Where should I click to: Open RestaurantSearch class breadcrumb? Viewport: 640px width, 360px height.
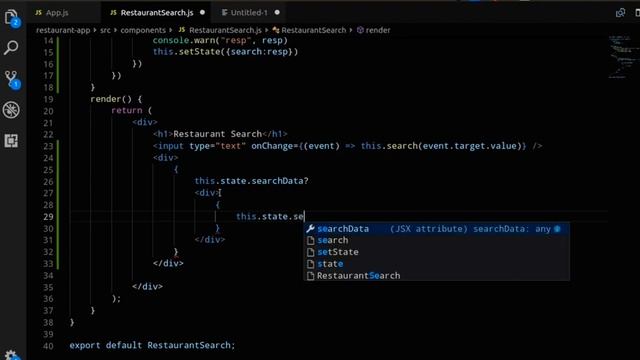click(x=309, y=30)
